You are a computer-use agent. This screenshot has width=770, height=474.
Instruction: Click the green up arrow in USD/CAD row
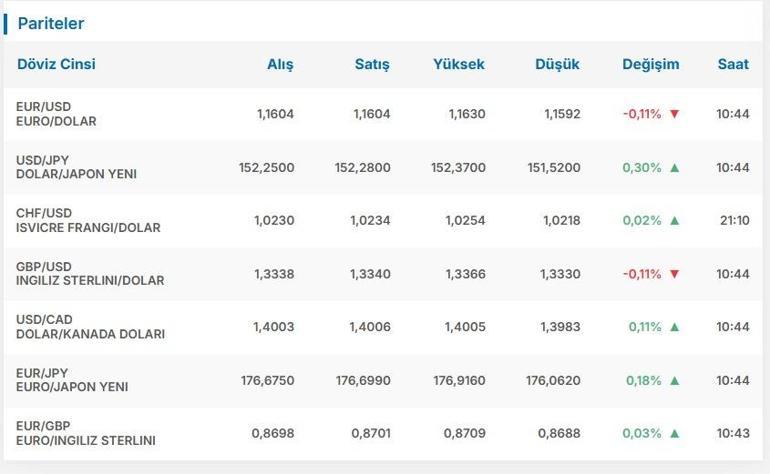point(674,327)
